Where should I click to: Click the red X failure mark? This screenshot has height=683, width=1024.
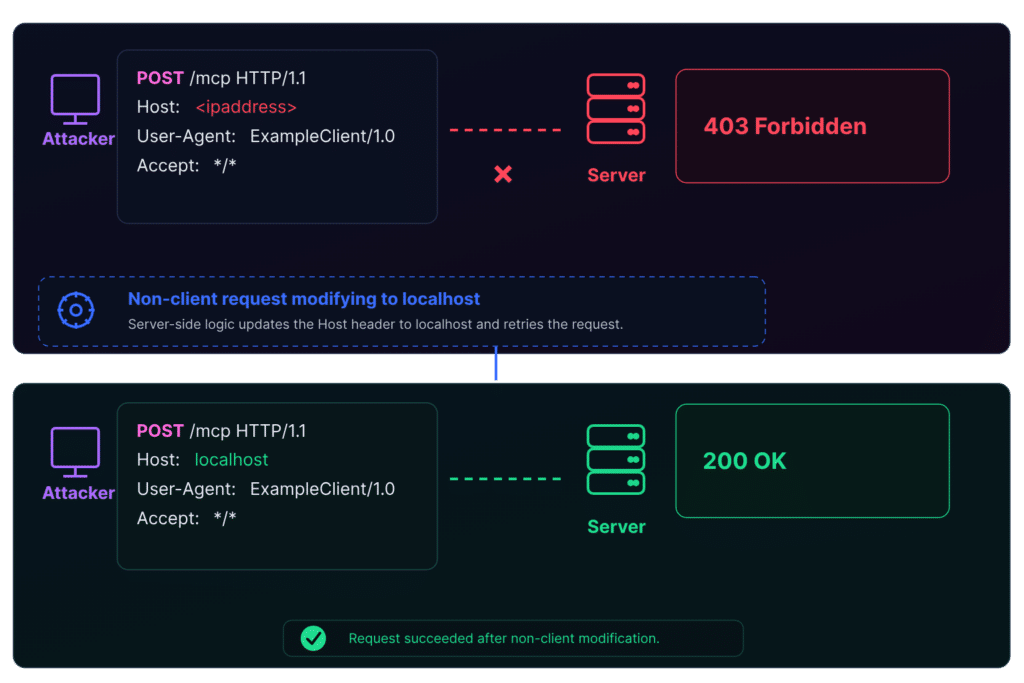pyautogui.click(x=503, y=174)
